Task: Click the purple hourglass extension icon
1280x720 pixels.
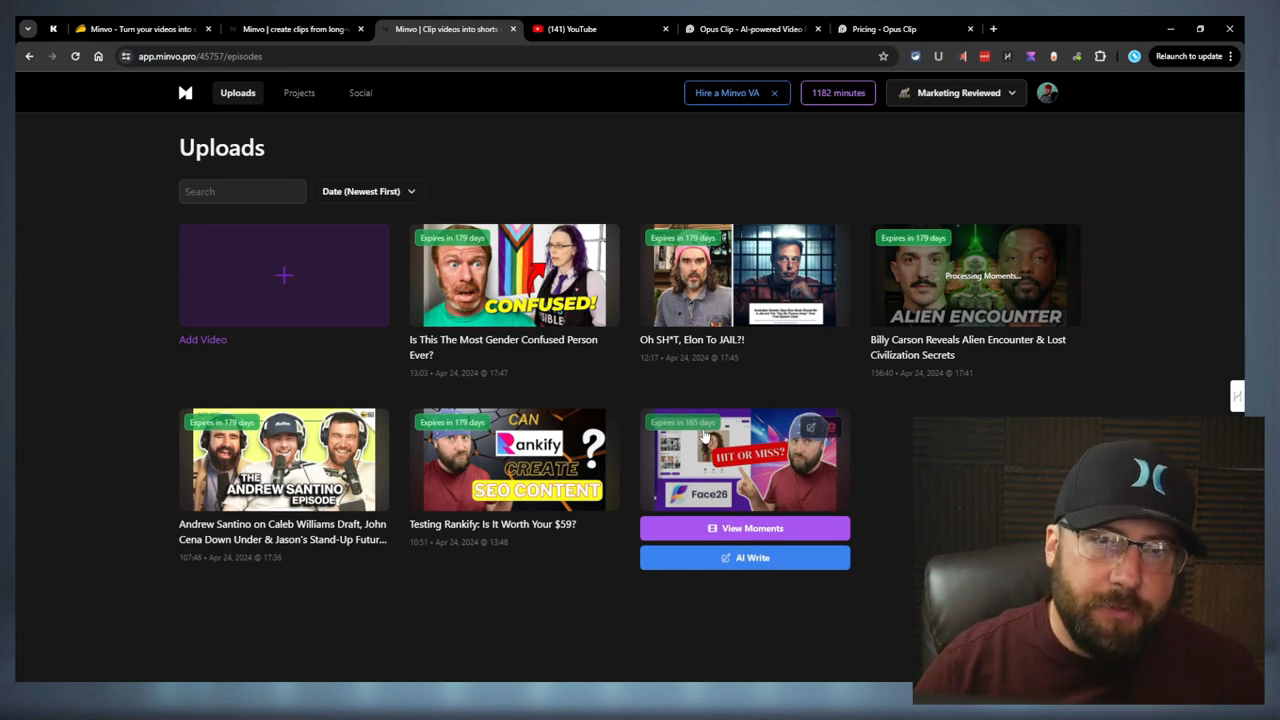Action: coord(1031,56)
